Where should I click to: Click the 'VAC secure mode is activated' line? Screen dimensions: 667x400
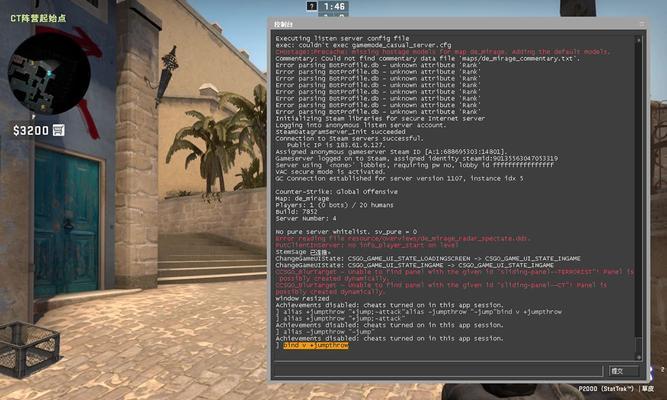click(330, 171)
